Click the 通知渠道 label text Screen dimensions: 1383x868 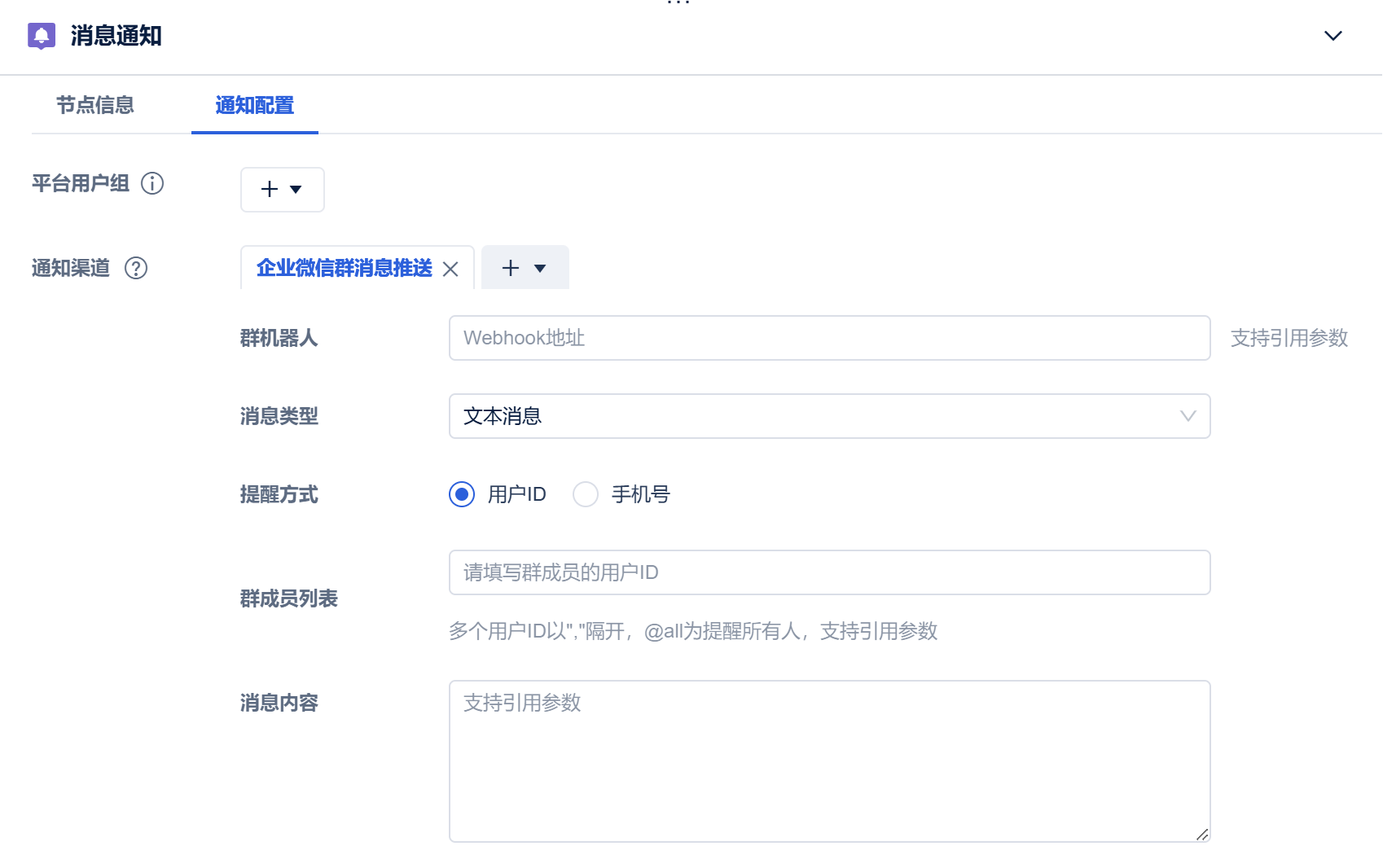(71, 268)
